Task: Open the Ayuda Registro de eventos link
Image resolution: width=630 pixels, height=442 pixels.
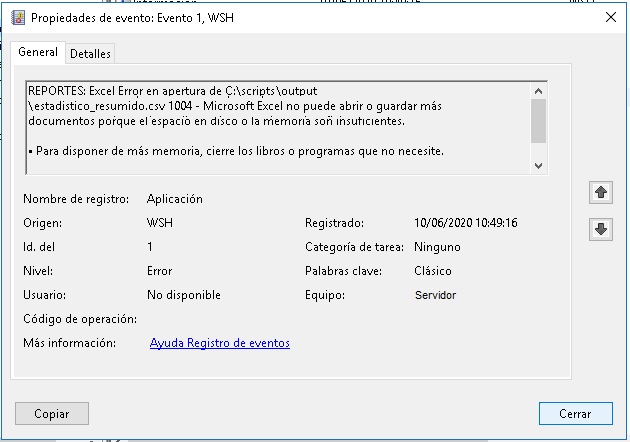Action: (219, 343)
